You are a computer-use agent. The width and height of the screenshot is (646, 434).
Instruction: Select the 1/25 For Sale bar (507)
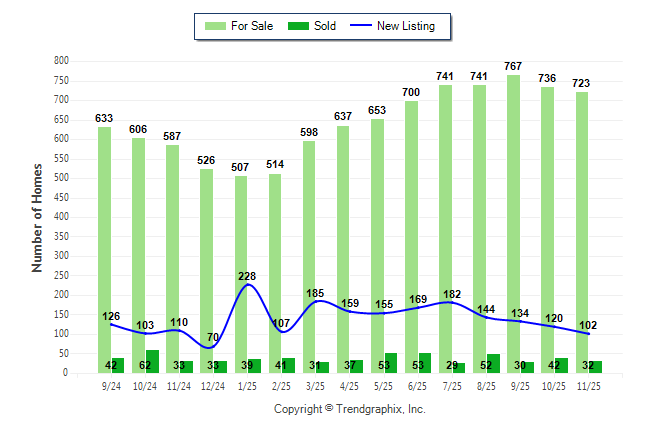point(240,270)
